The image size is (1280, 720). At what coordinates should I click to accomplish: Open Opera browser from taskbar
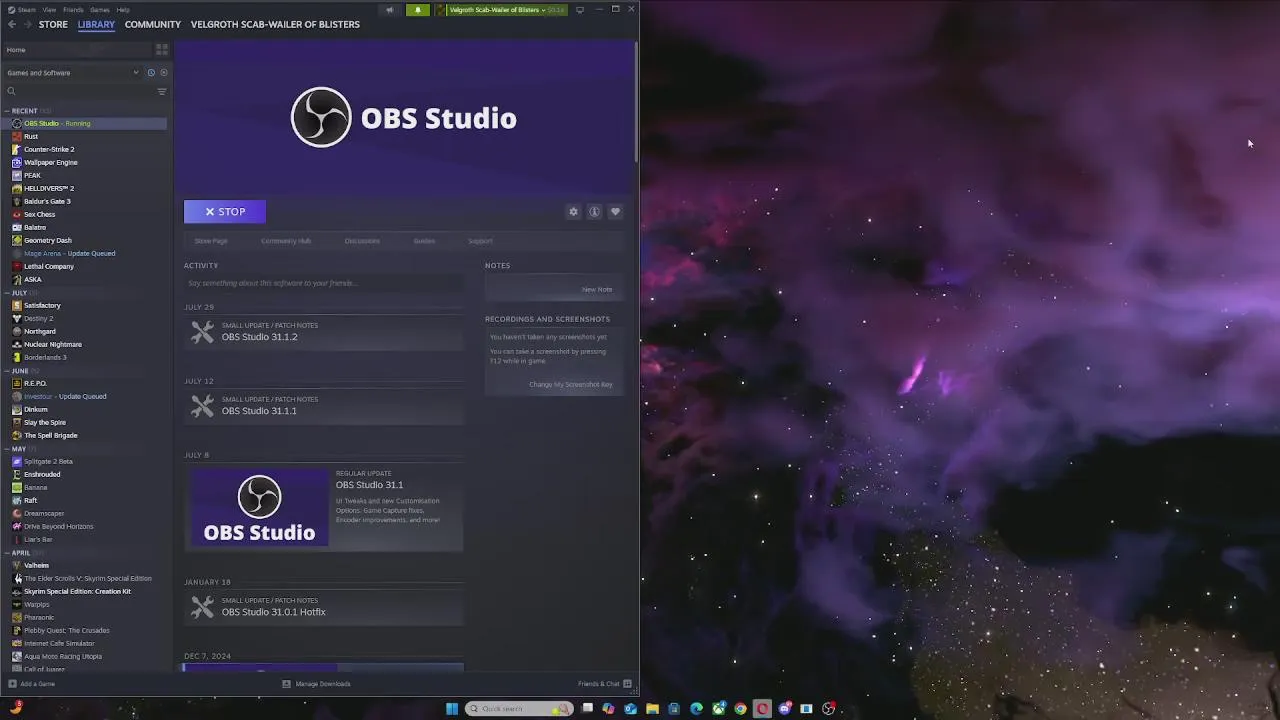(x=762, y=709)
